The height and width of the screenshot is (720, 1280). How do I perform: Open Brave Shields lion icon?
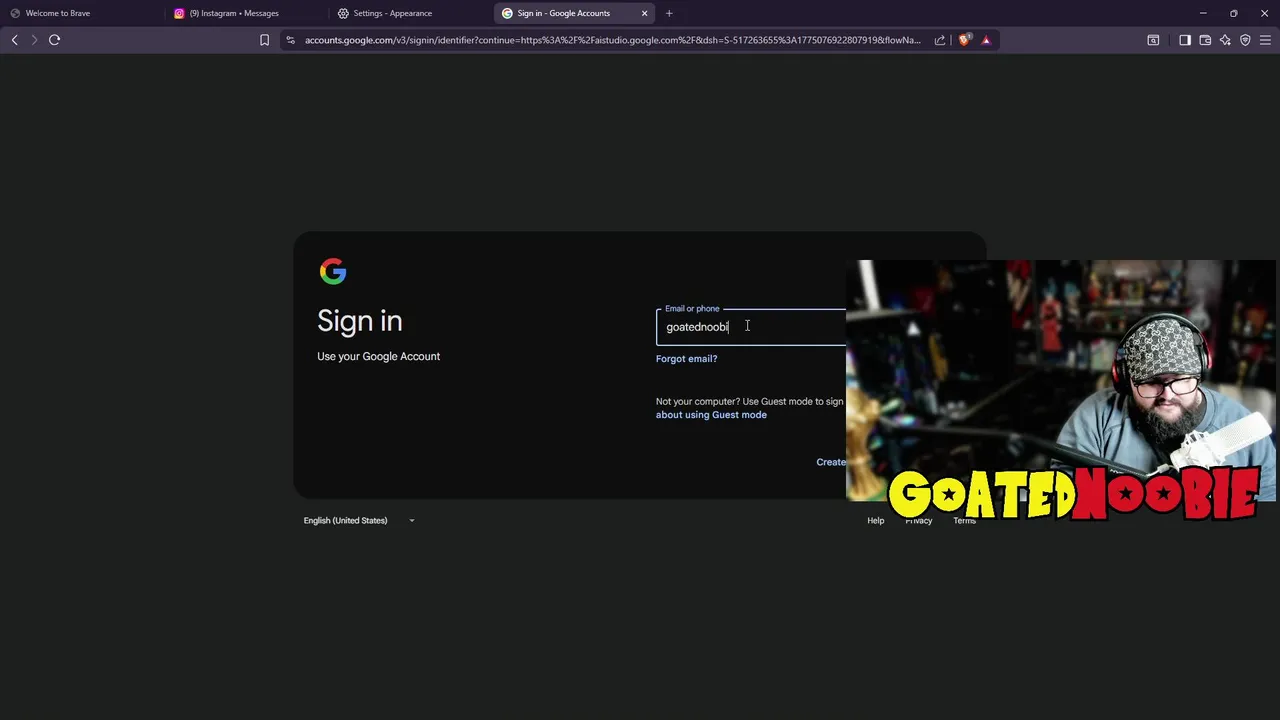click(x=964, y=40)
